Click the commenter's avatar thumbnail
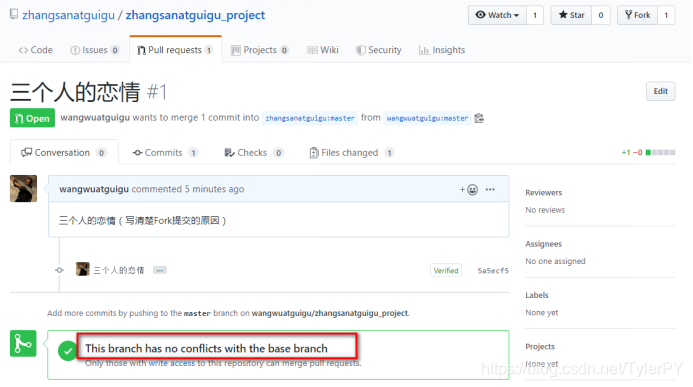693x387 pixels. [x=23, y=189]
